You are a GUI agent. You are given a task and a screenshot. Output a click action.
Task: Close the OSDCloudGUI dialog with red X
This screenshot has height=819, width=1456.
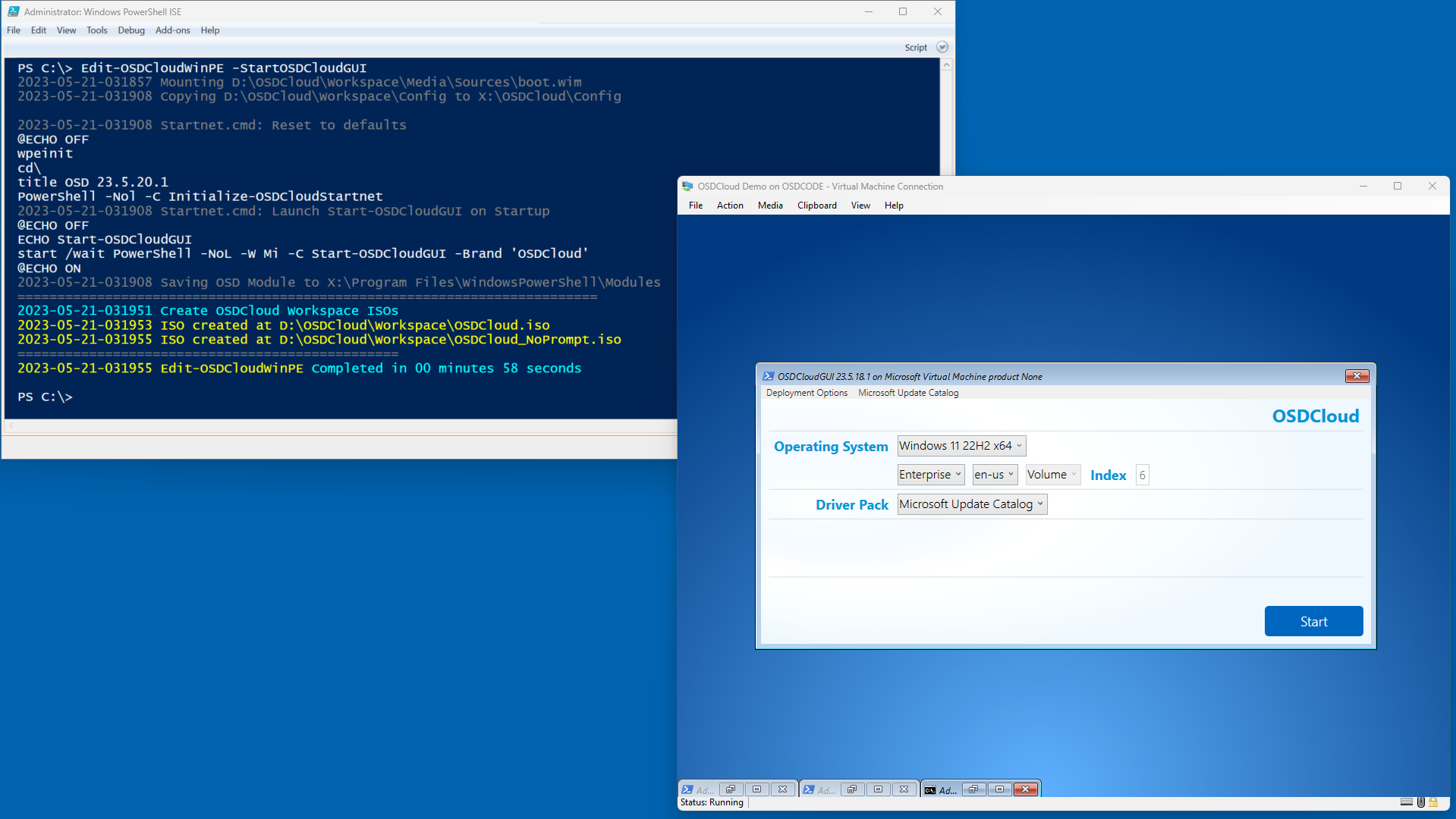pos(1356,376)
